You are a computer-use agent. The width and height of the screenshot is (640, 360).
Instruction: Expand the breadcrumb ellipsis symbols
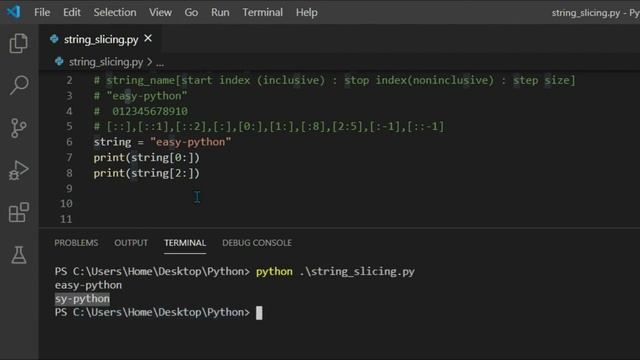tap(160, 63)
